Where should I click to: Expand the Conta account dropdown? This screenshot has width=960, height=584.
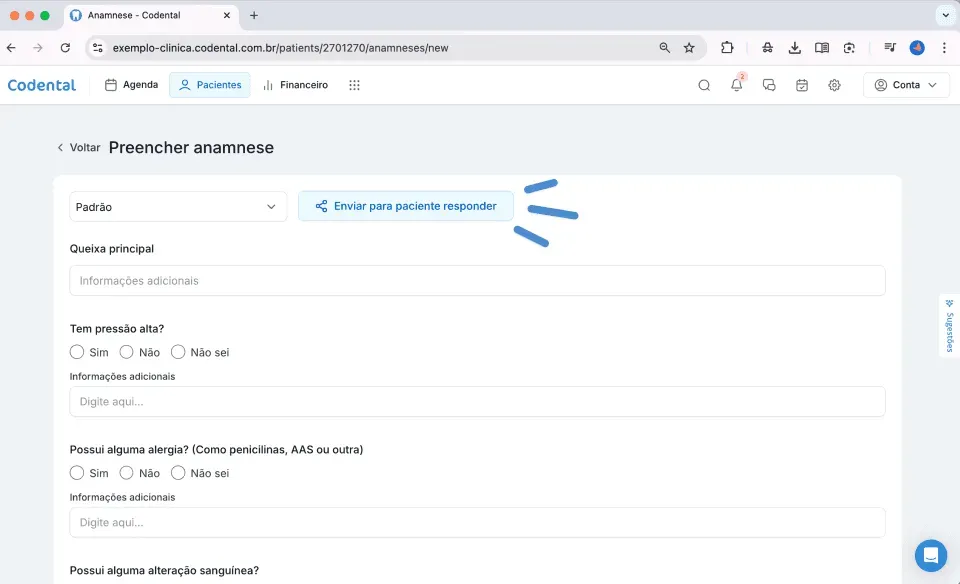point(906,85)
